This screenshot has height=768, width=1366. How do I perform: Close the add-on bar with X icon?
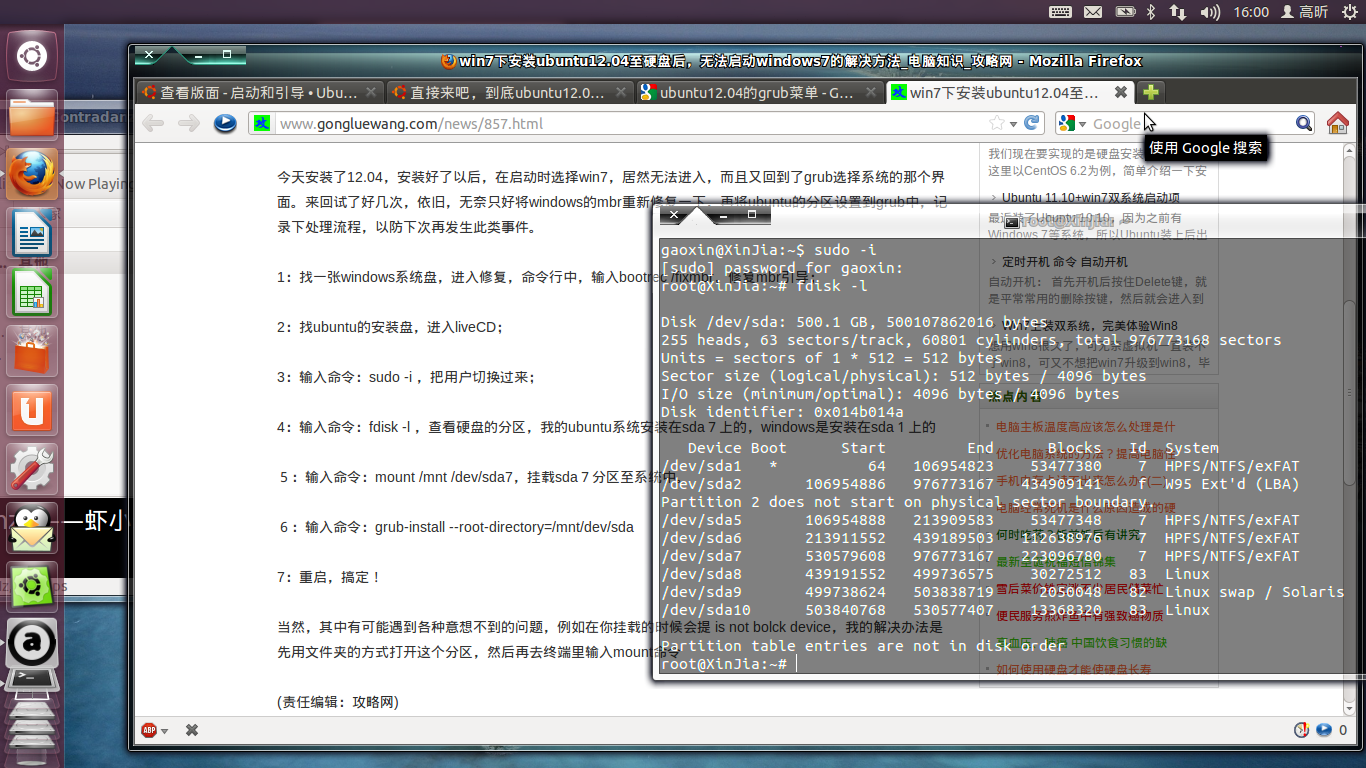point(192,730)
